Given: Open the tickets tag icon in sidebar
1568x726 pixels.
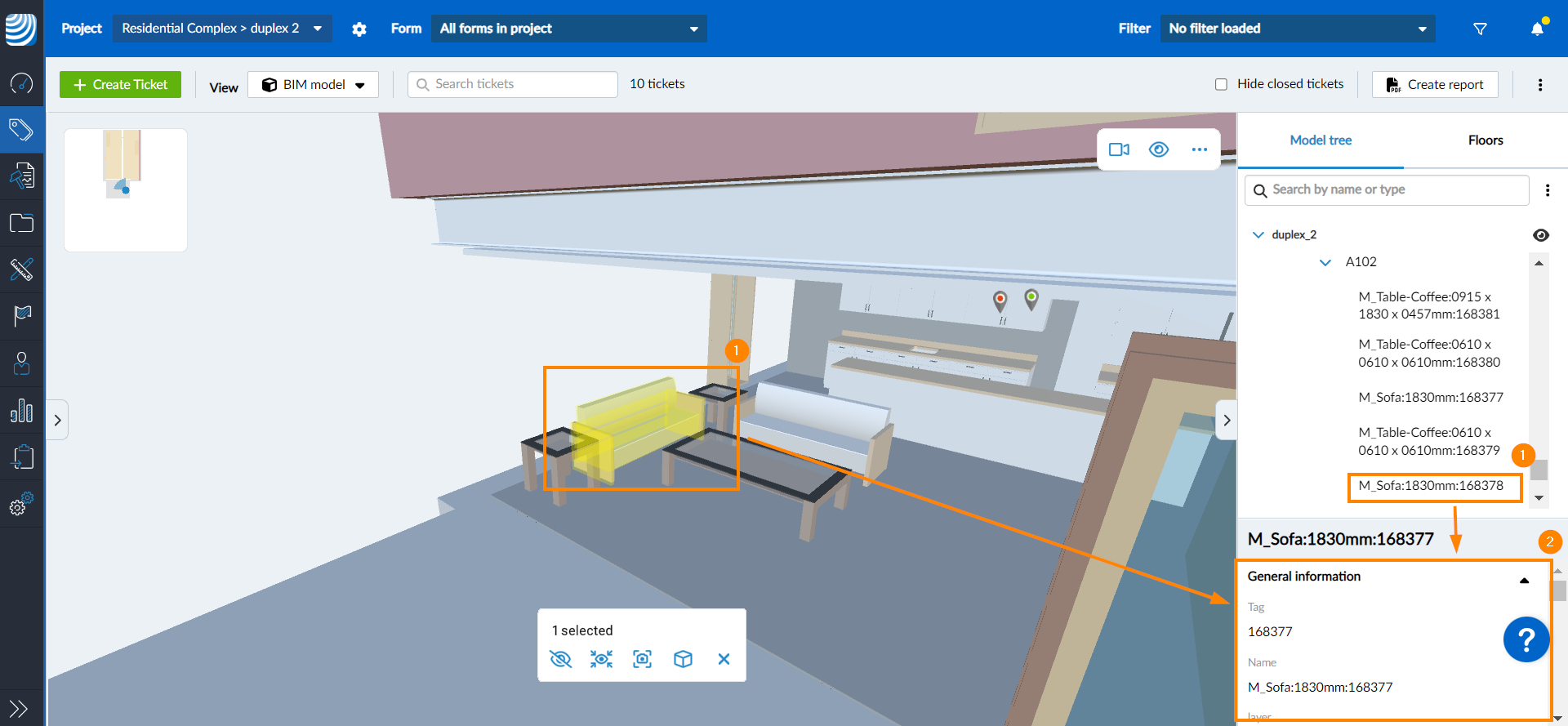Looking at the screenshot, I should point(22,130).
